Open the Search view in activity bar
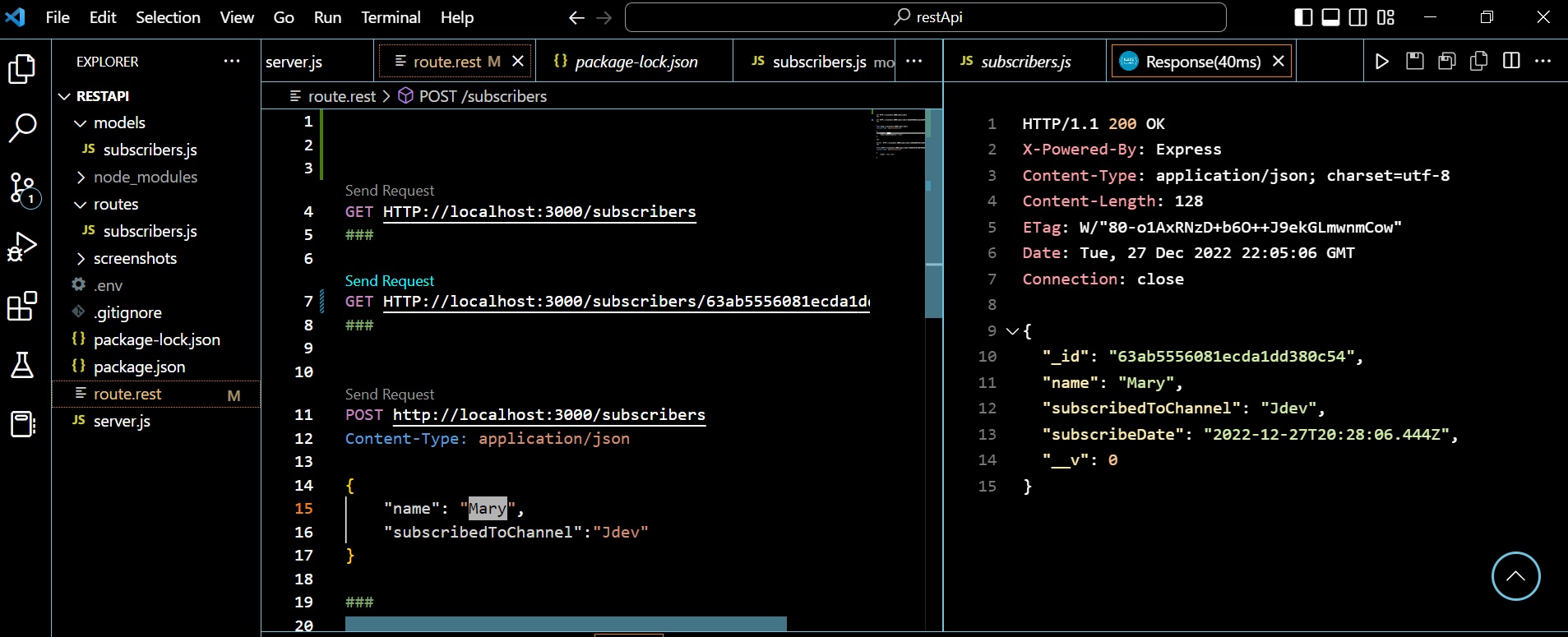Screen dimensions: 1568x637 pos(22,128)
